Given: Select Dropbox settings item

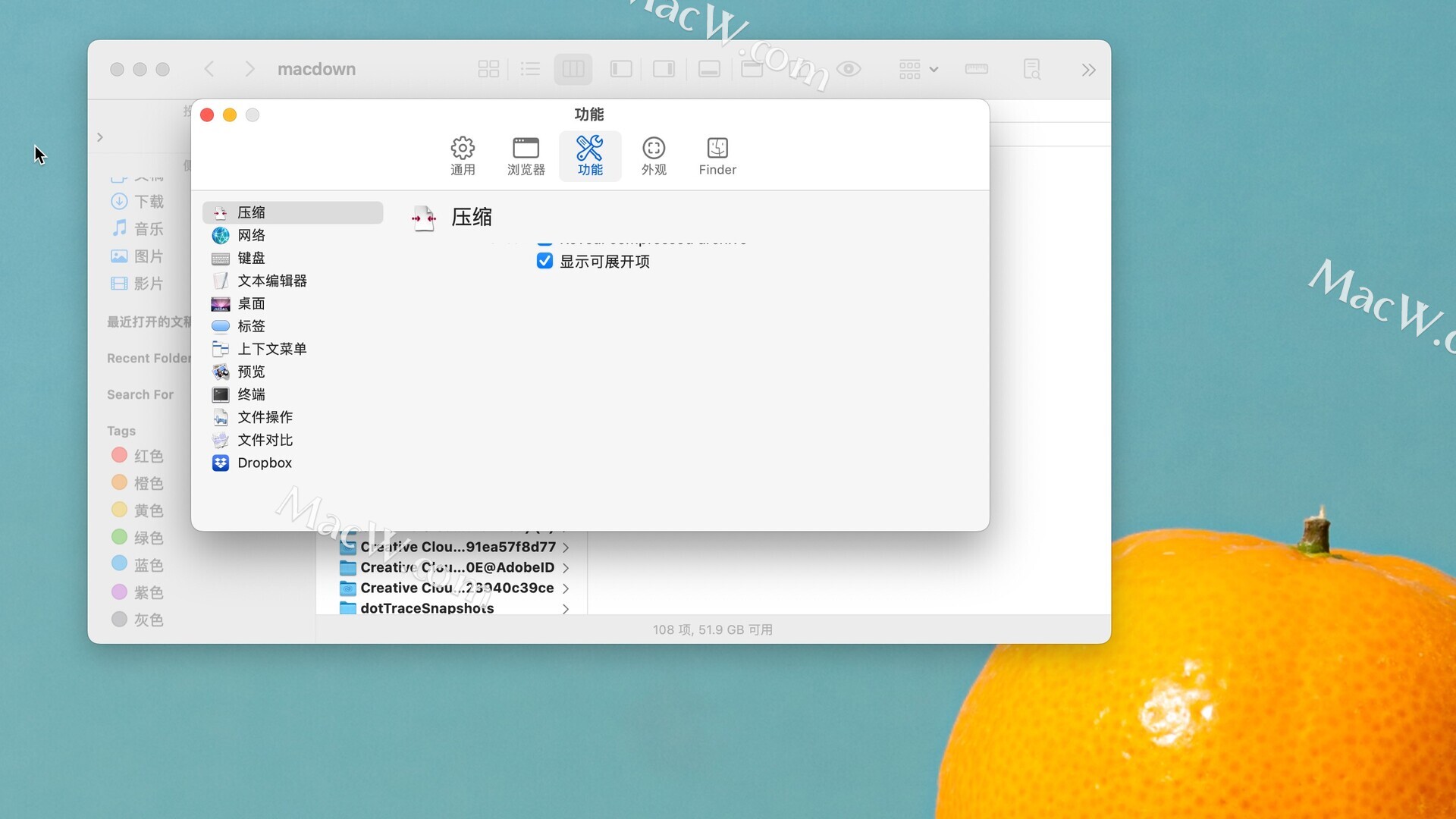Looking at the screenshot, I should 293,463.
